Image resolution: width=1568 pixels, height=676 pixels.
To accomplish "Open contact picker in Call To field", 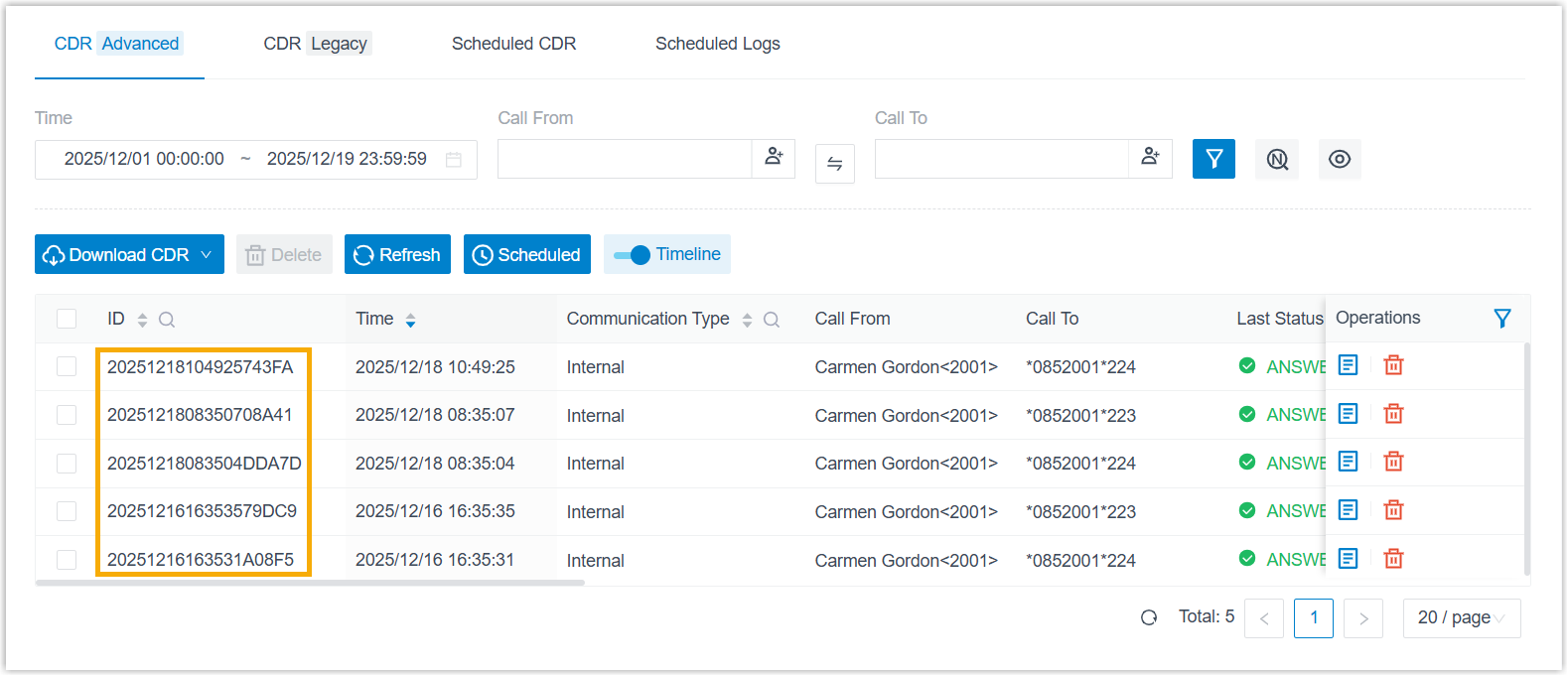I will tap(1150, 158).
